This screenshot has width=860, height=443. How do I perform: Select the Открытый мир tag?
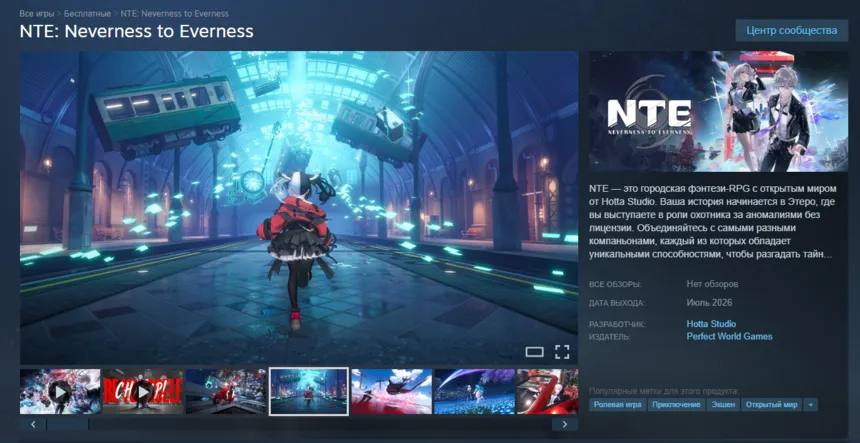(x=771, y=405)
